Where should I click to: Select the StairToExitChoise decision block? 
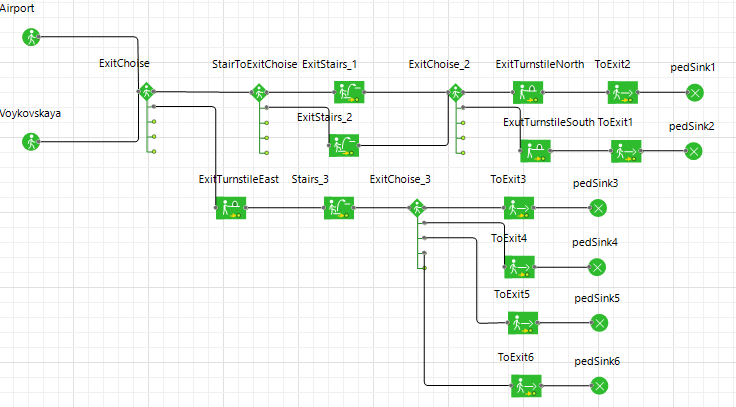(259, 92)
